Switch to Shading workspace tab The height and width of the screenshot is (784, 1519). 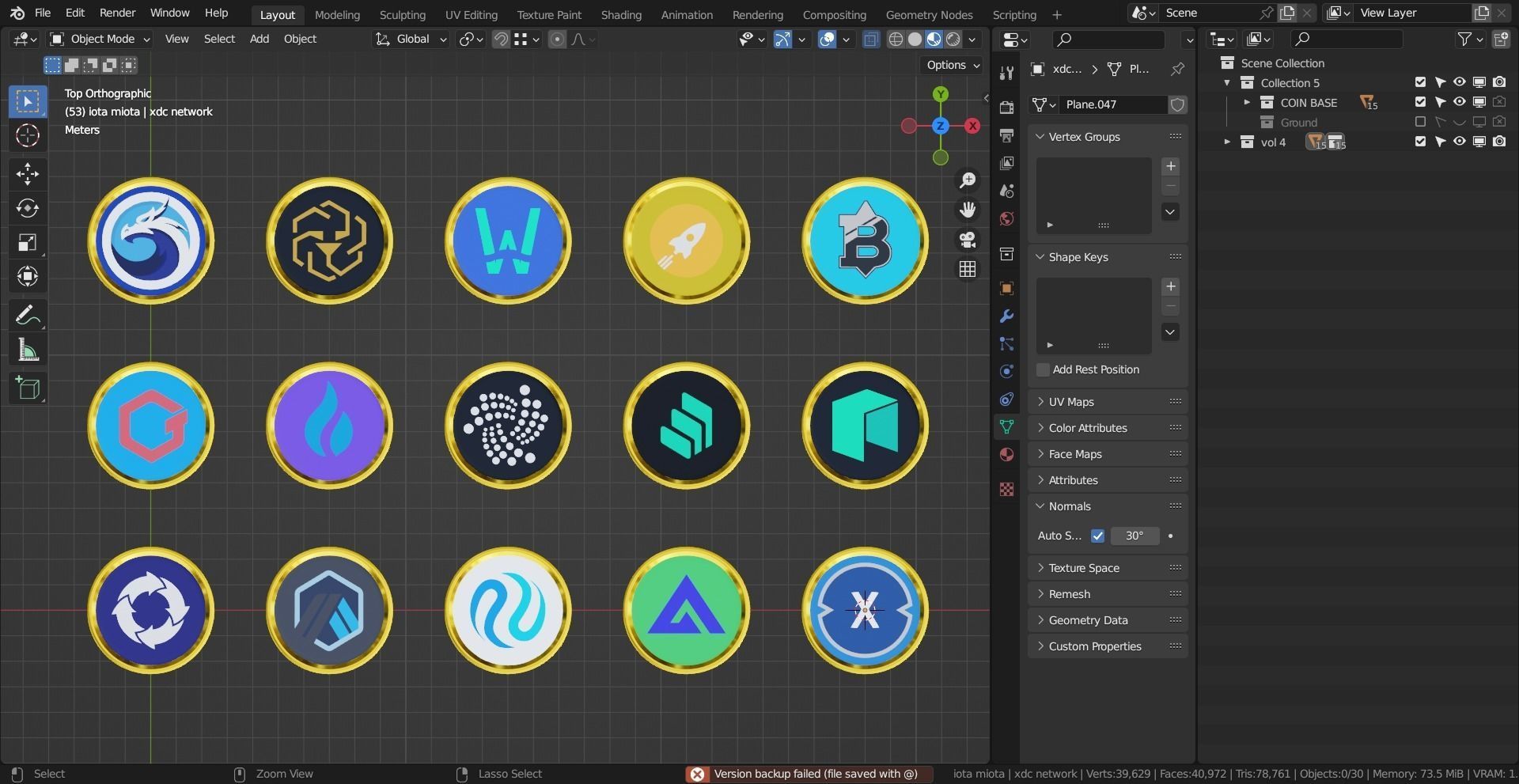coord(621,14)
